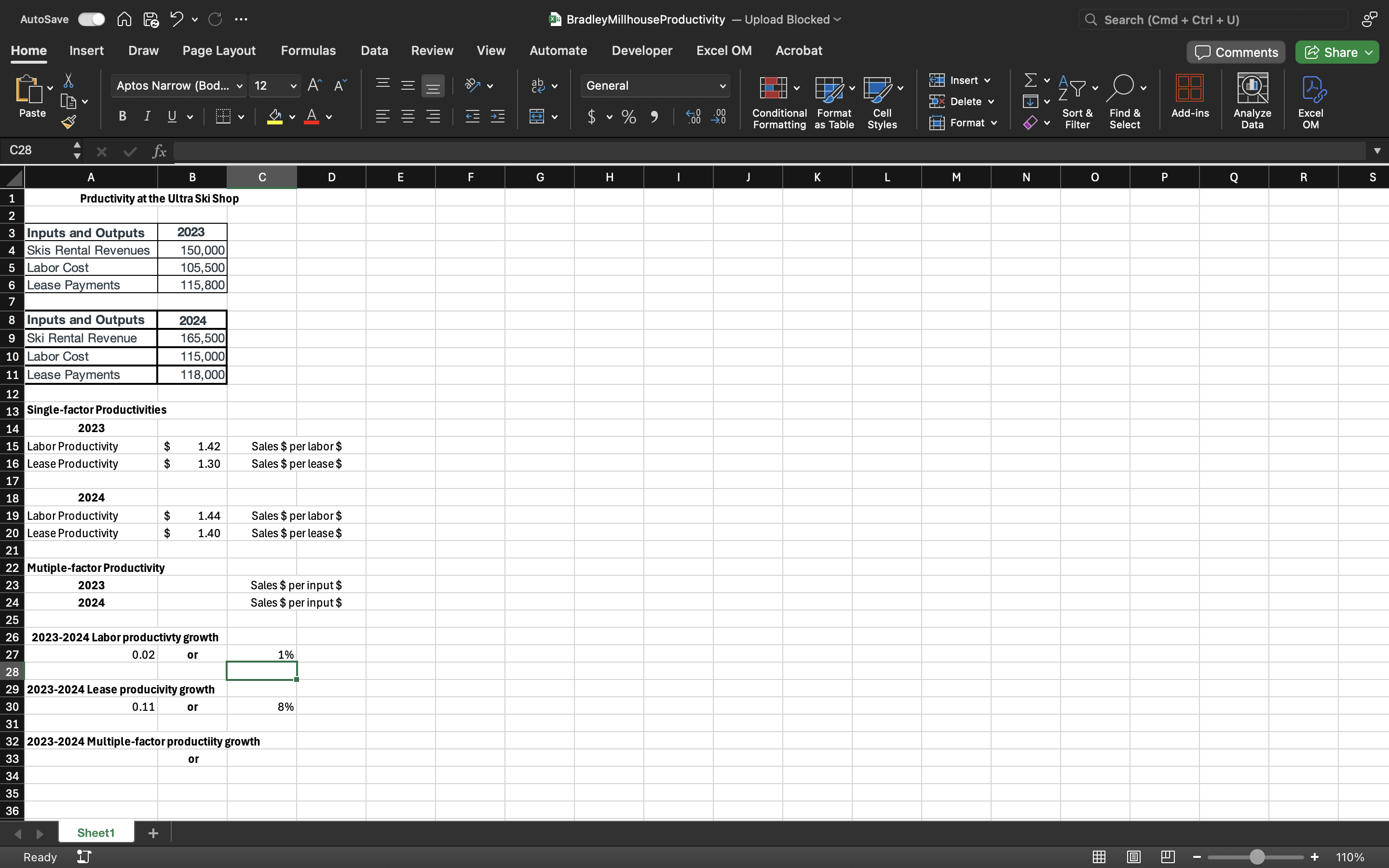Screen dimensions: 1389x868
Task: Open the Formulas ribbon tab
Action: [x=308, y=51]
